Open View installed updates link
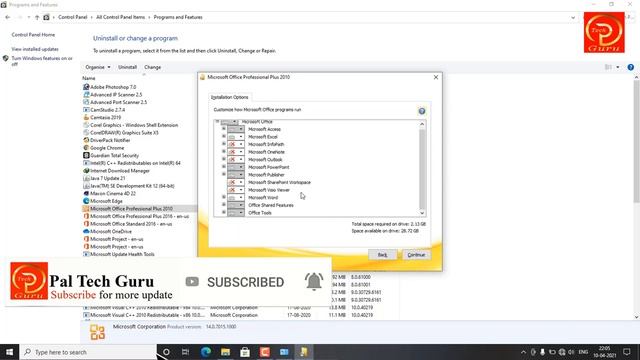The height and width of the screenshot is (360, 640). 35,49
